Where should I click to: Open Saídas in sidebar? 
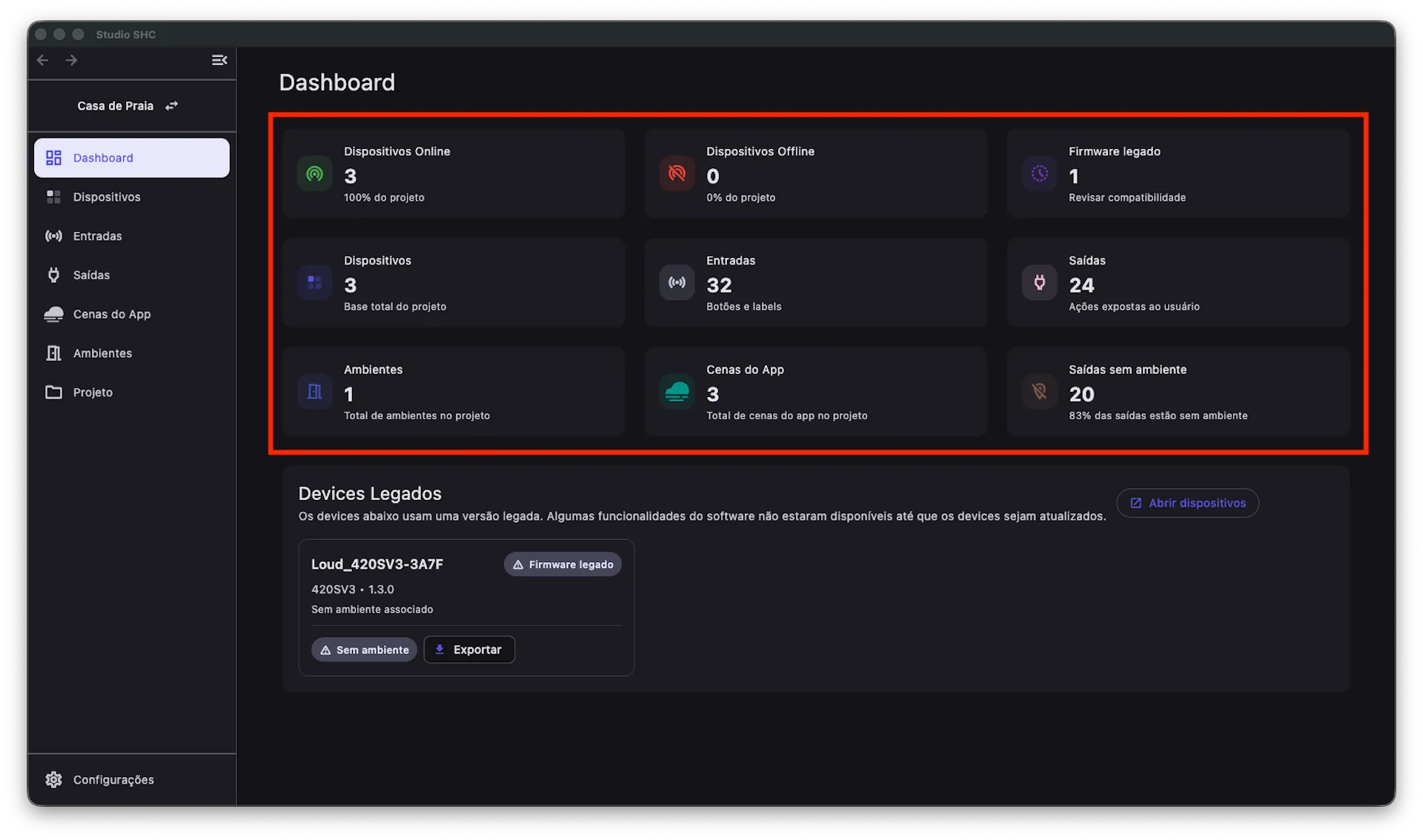click(132, 275)
